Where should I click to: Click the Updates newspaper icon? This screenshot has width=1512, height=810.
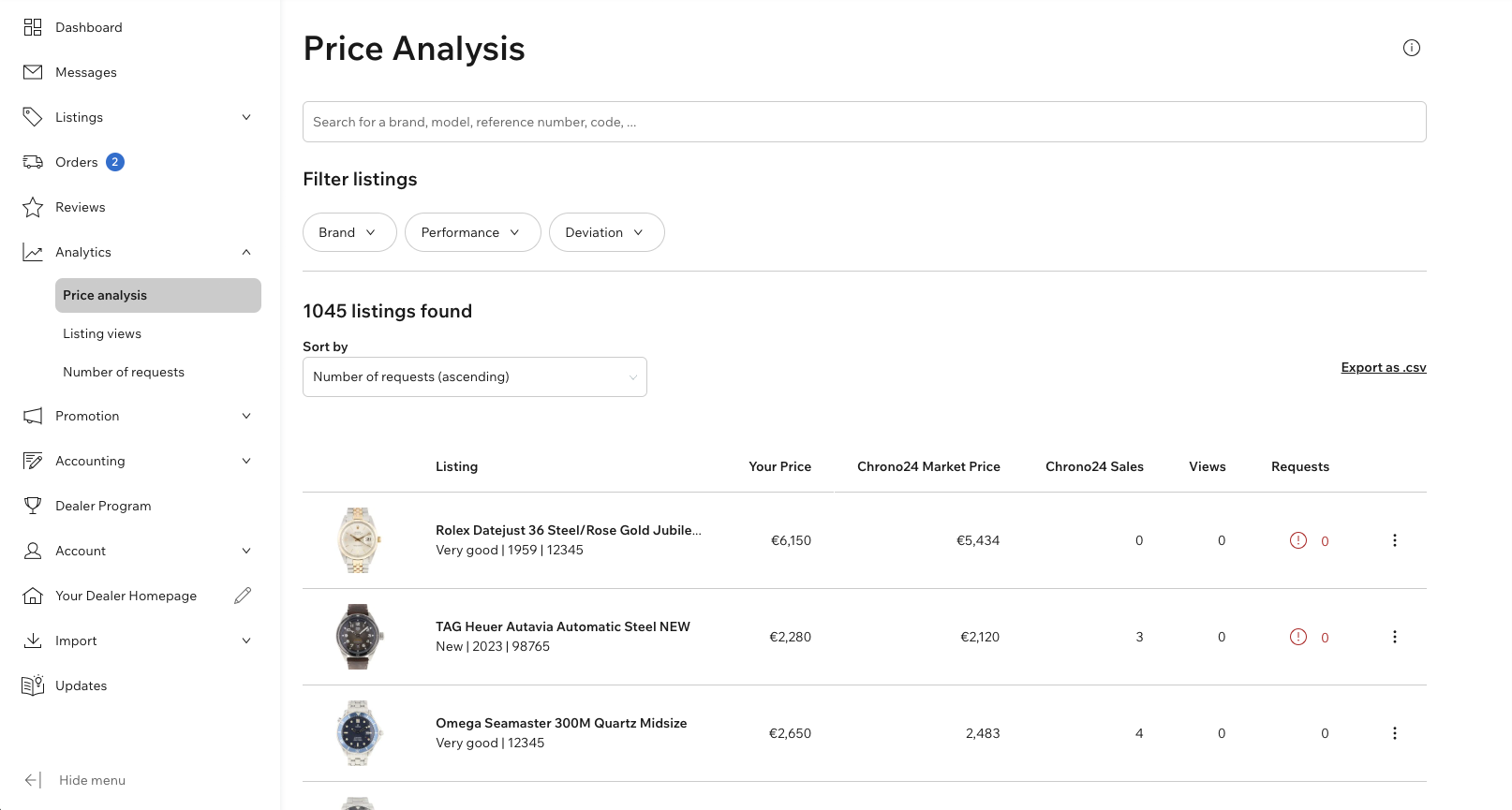pyautogui.click(x=33, y=685)
